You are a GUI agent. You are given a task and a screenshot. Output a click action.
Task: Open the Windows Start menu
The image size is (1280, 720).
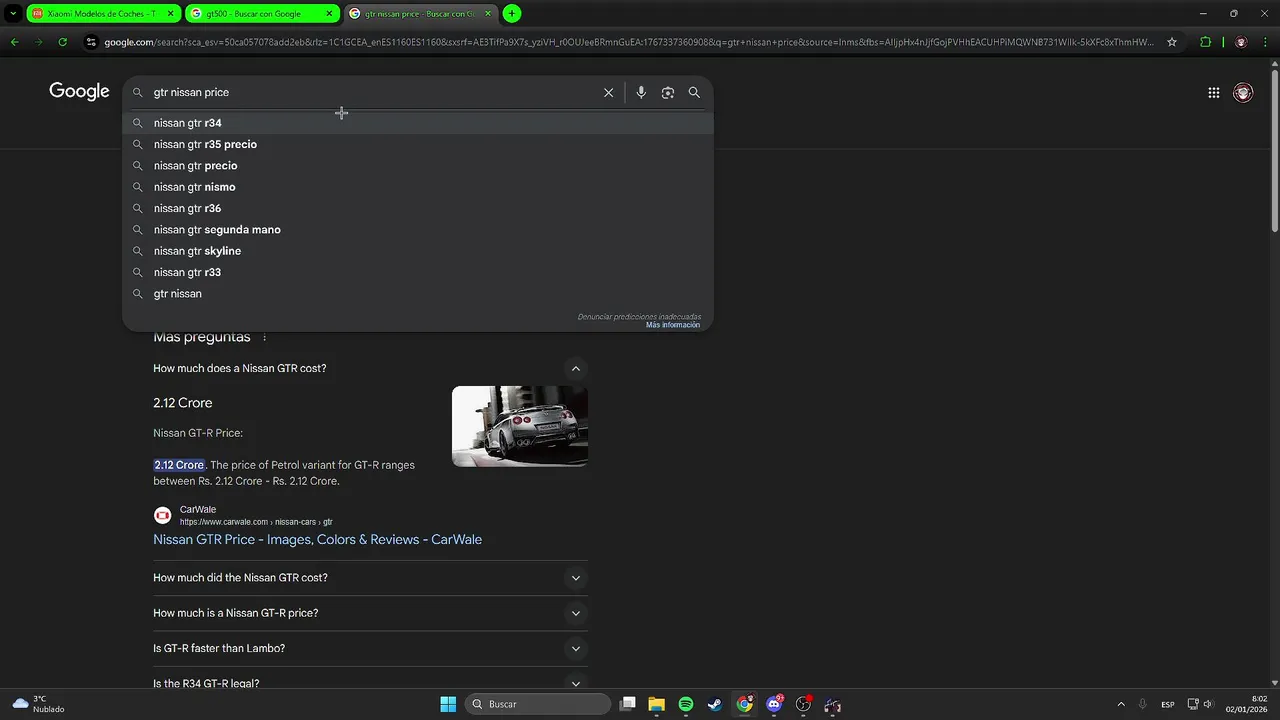(x=448, y=704)
